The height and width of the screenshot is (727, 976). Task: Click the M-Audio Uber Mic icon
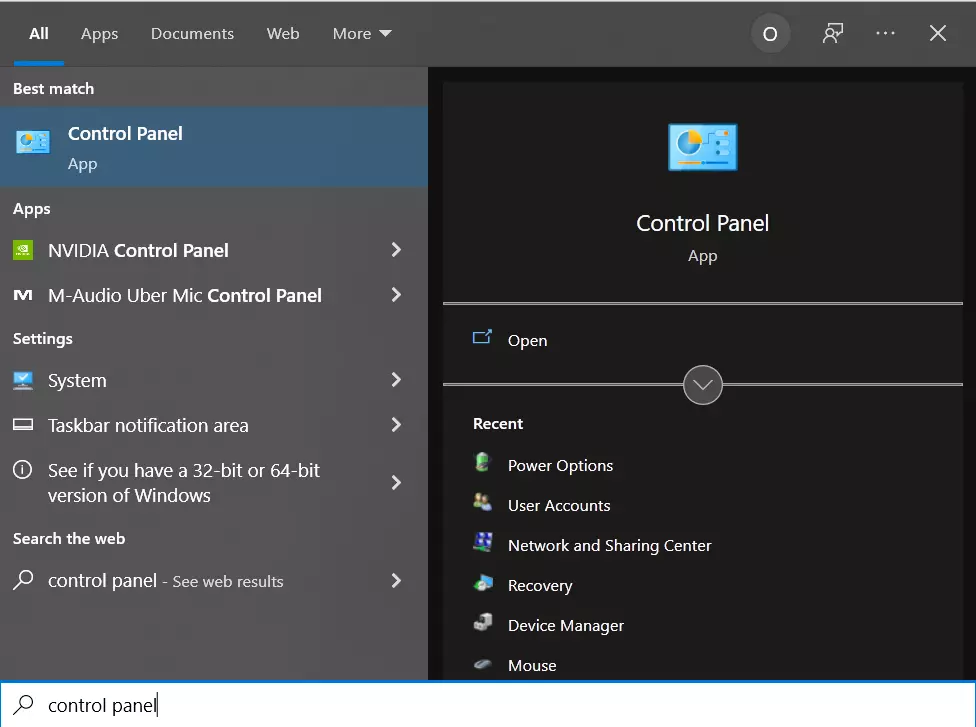pos(23,295)
